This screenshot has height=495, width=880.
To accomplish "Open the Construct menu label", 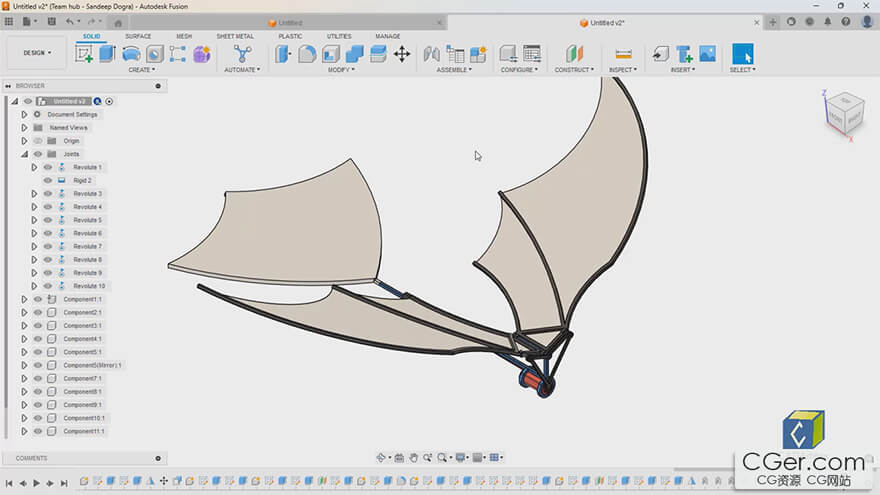I will 574,70.
